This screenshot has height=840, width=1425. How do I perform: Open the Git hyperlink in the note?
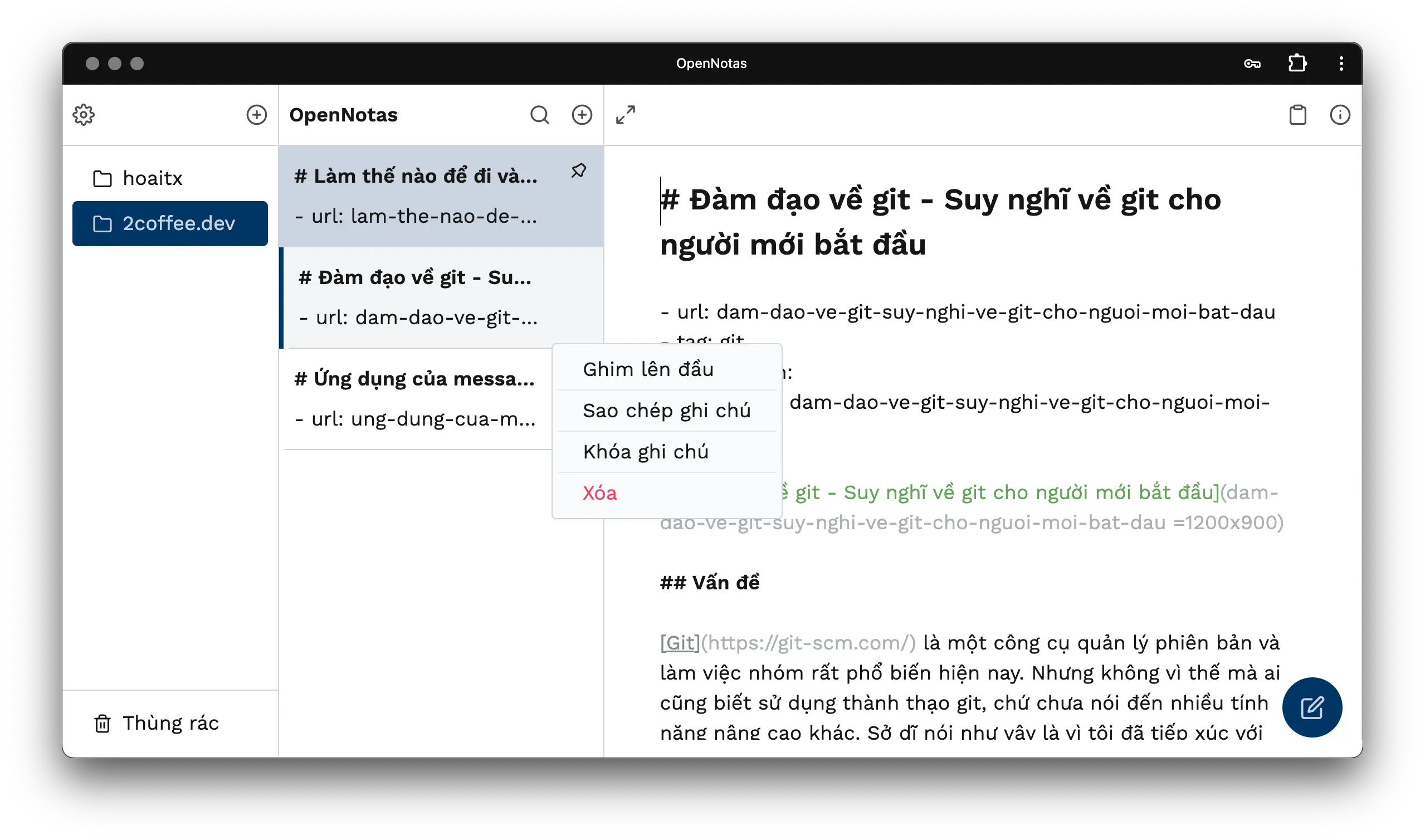[680, 643]
